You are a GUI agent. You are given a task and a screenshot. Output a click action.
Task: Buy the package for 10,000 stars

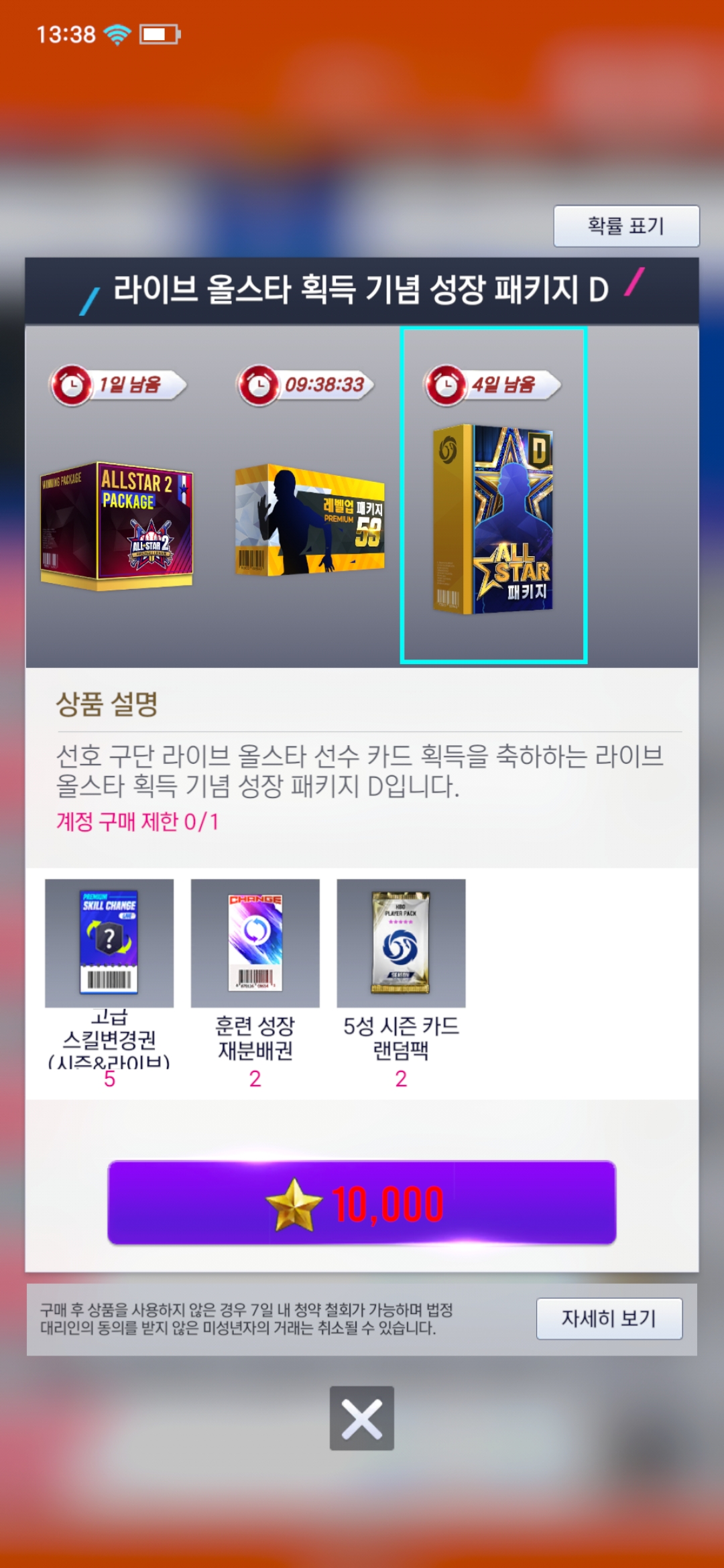362,1203
